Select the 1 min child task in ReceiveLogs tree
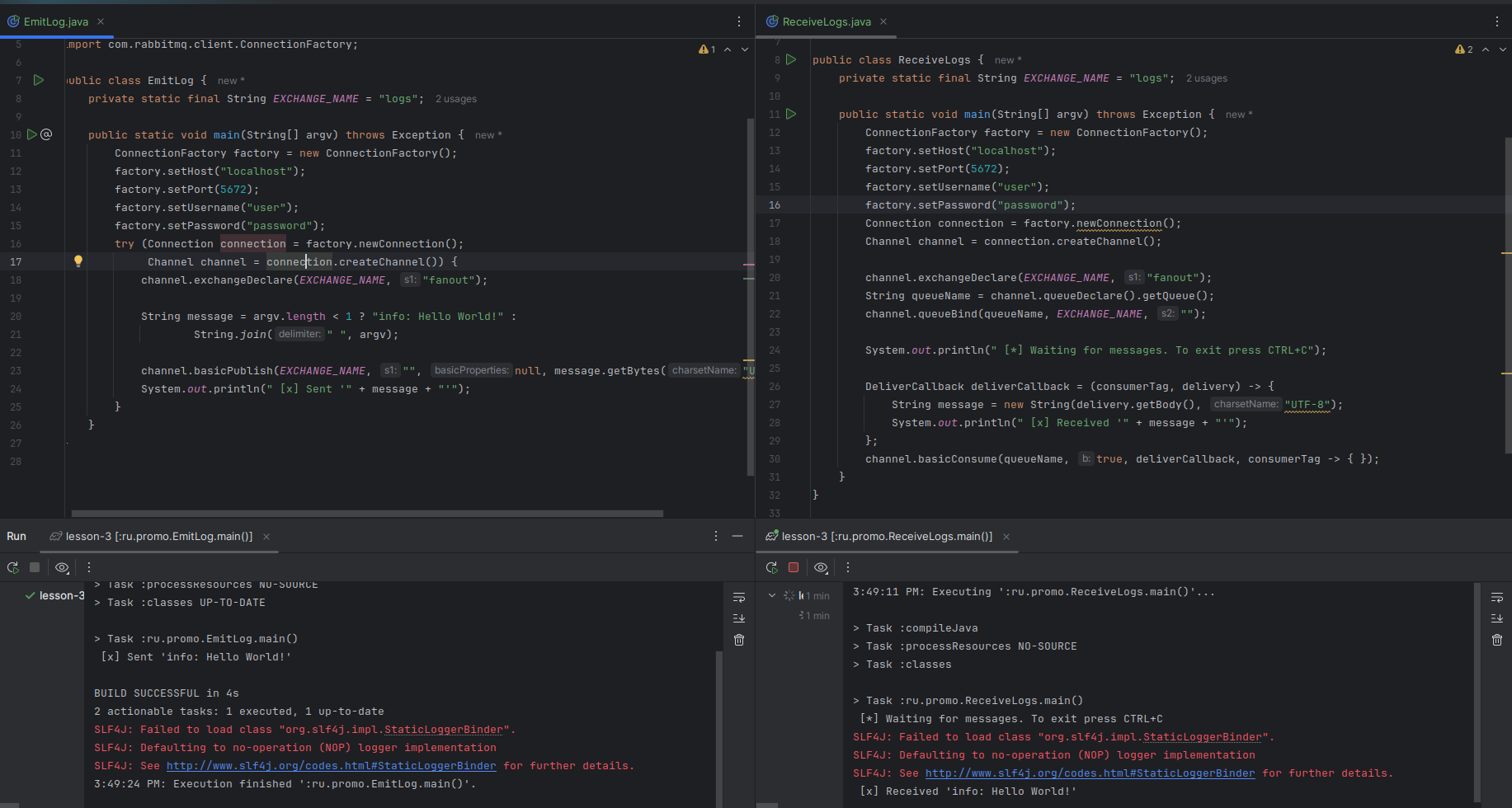Screen dimensions: 1512x808 click(x=815, y=616)
